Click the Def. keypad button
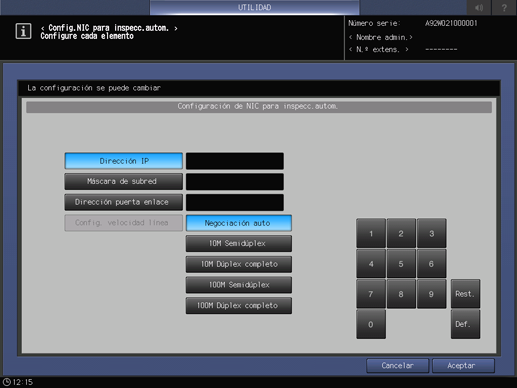This screenshot has width=517, height=388. (465, 324)
